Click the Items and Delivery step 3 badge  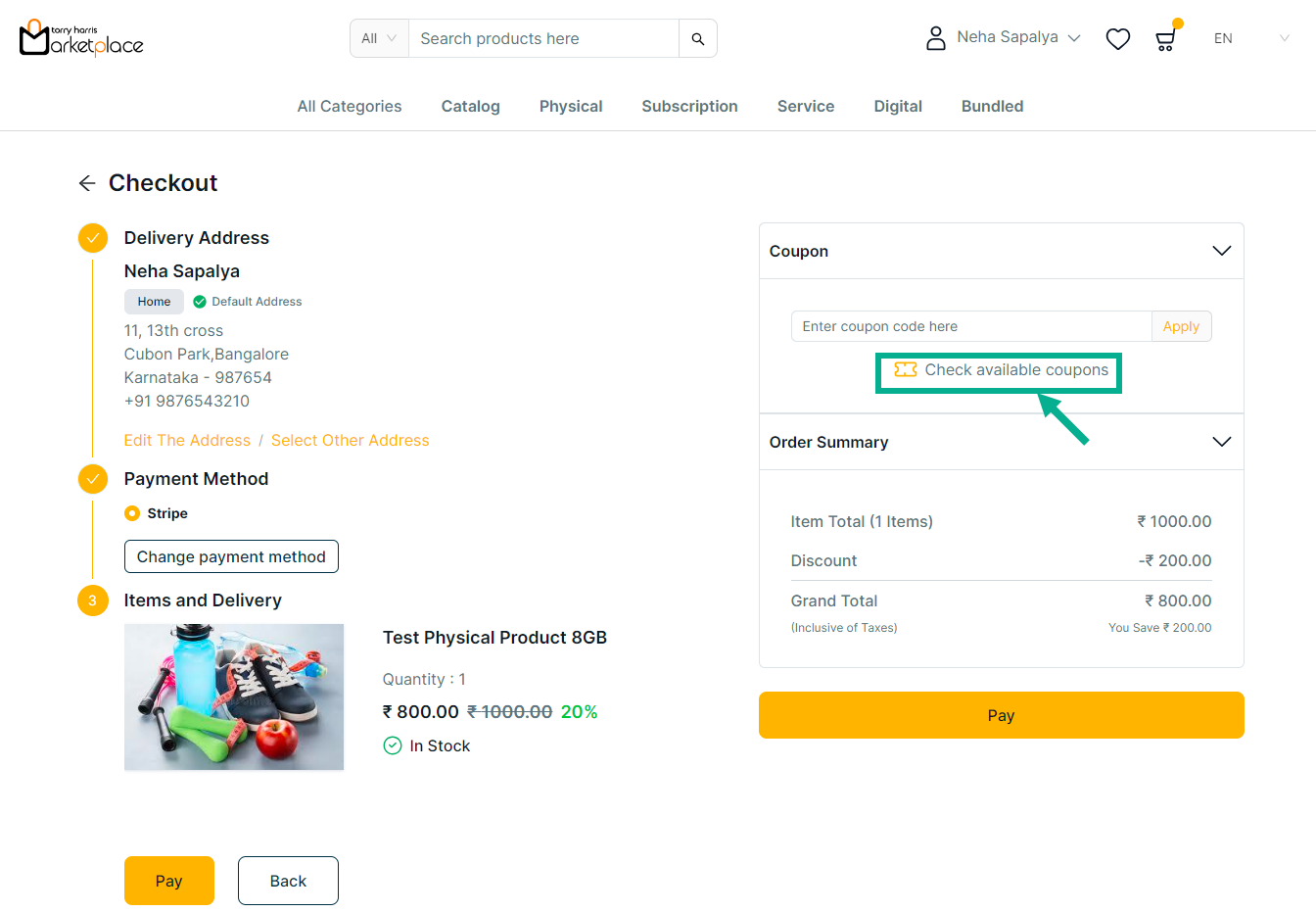click(x=93, y=600)
